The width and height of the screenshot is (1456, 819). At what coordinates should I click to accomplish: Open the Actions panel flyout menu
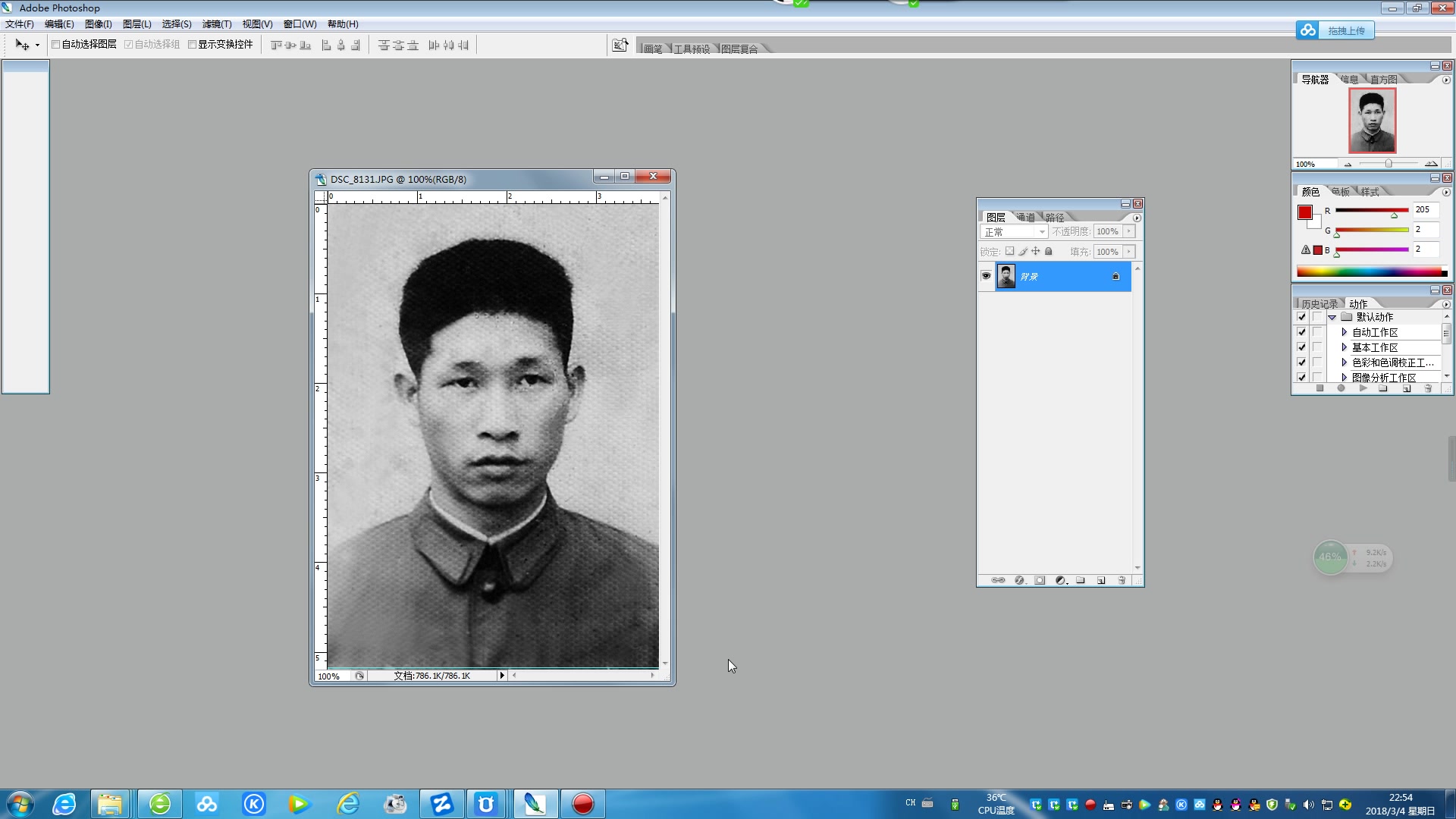(x=1446, y=305)
